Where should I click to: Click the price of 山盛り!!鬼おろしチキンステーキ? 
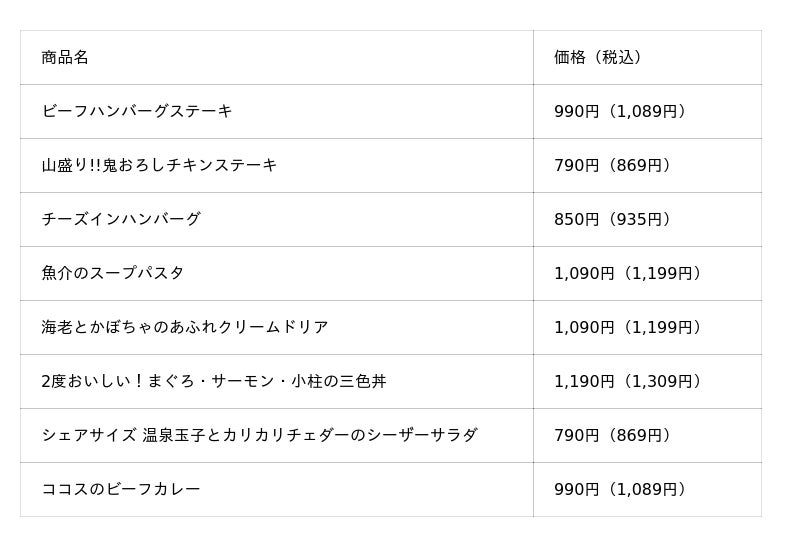[x=611, y=165]
